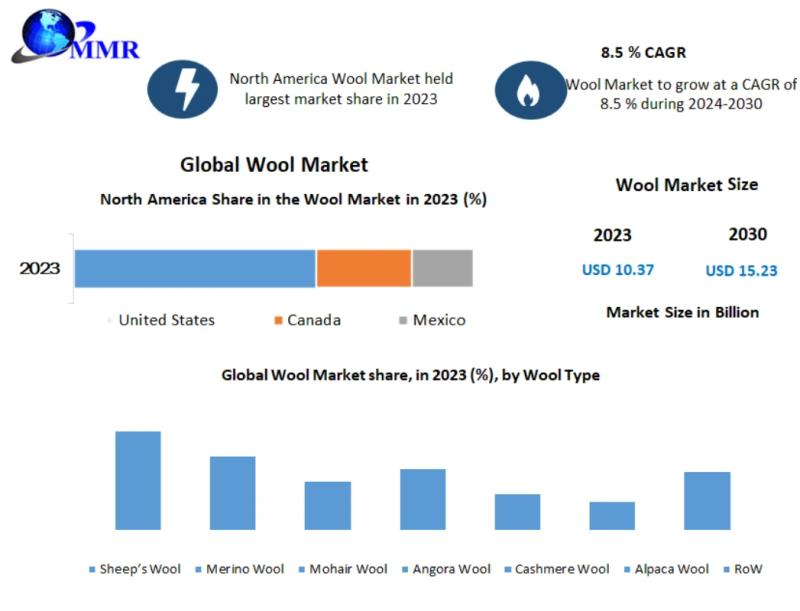
Task: Click the Angora Wool bar in chart
Action: 422,499
